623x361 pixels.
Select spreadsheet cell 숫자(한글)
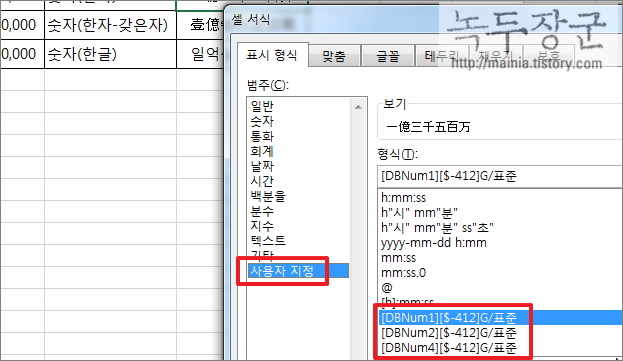(110, 54)
